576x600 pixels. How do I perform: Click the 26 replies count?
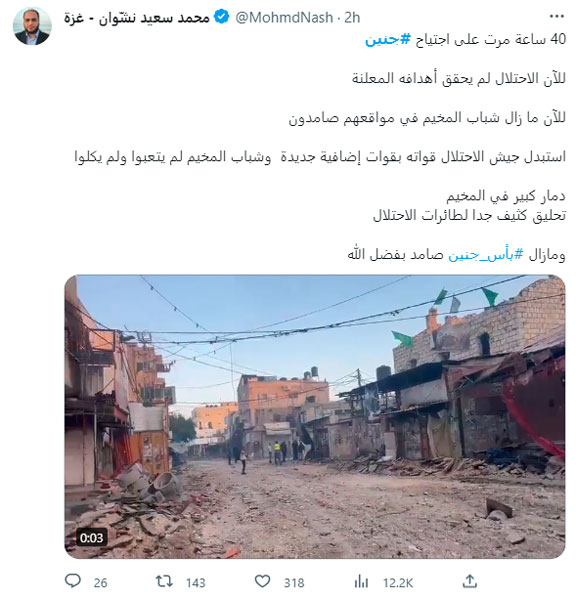click(100, 583)
